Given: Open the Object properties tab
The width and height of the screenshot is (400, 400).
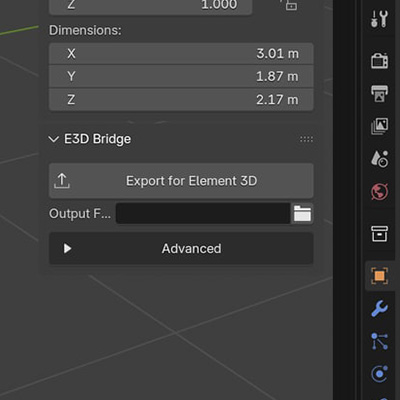Looking at the screenshot, I should click(x=379, y=276).
